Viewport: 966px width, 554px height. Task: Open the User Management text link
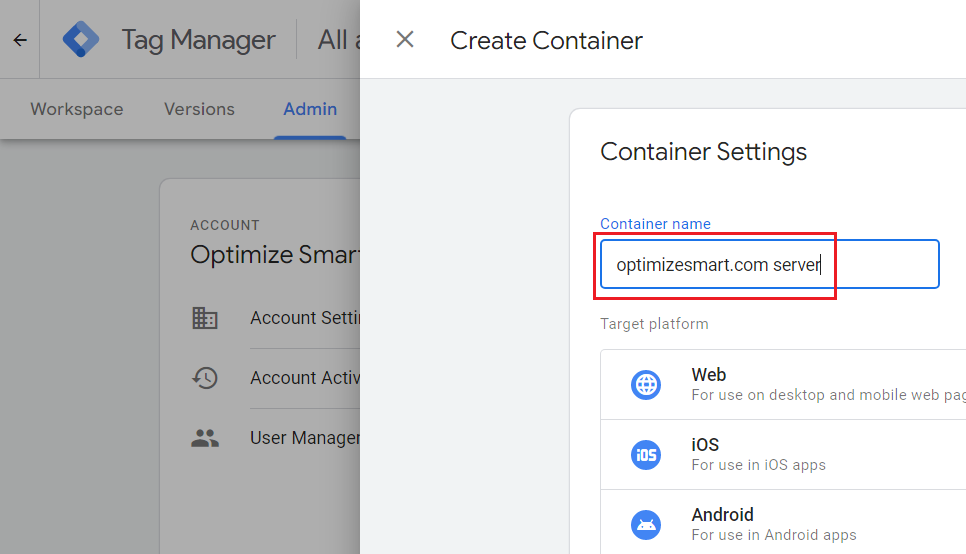click(304, 438)
